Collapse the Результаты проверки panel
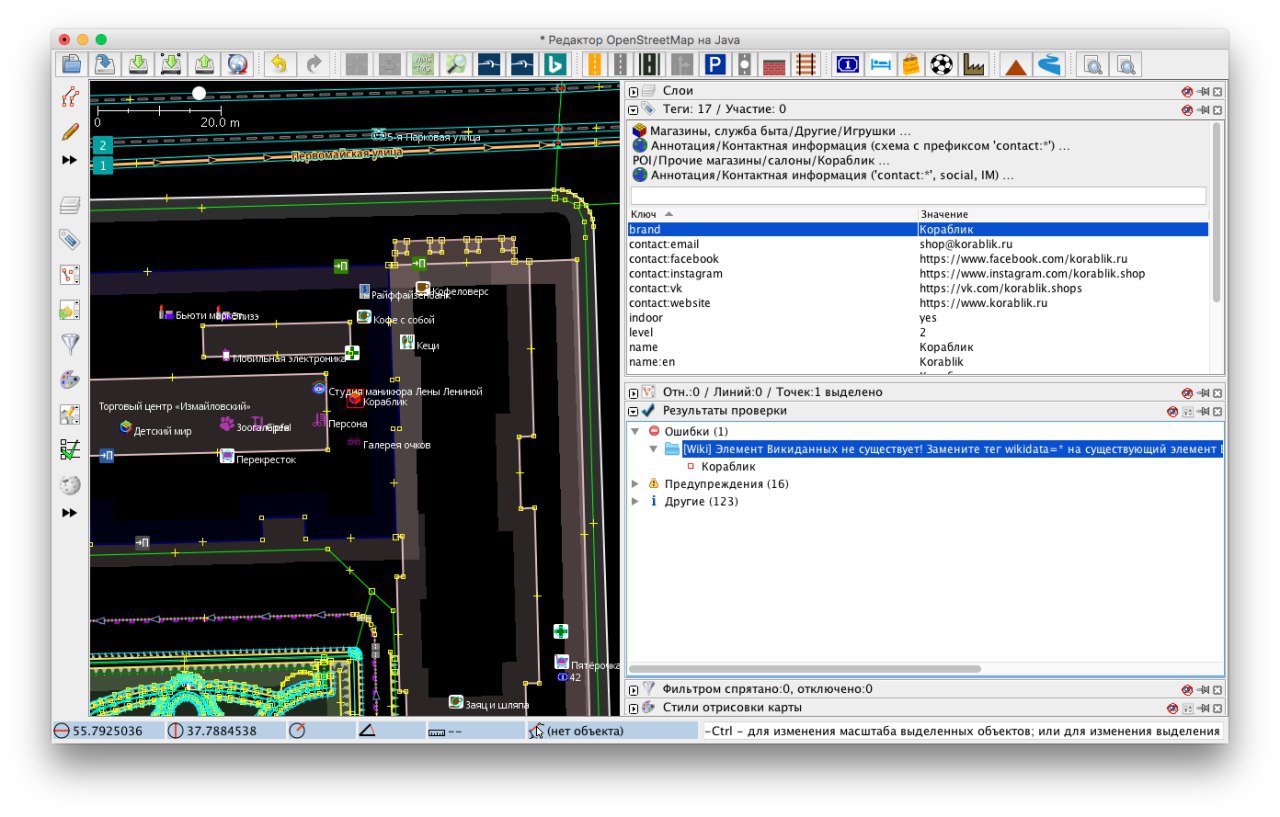This screenshot has width=1280, height=817. click(633, 411)
